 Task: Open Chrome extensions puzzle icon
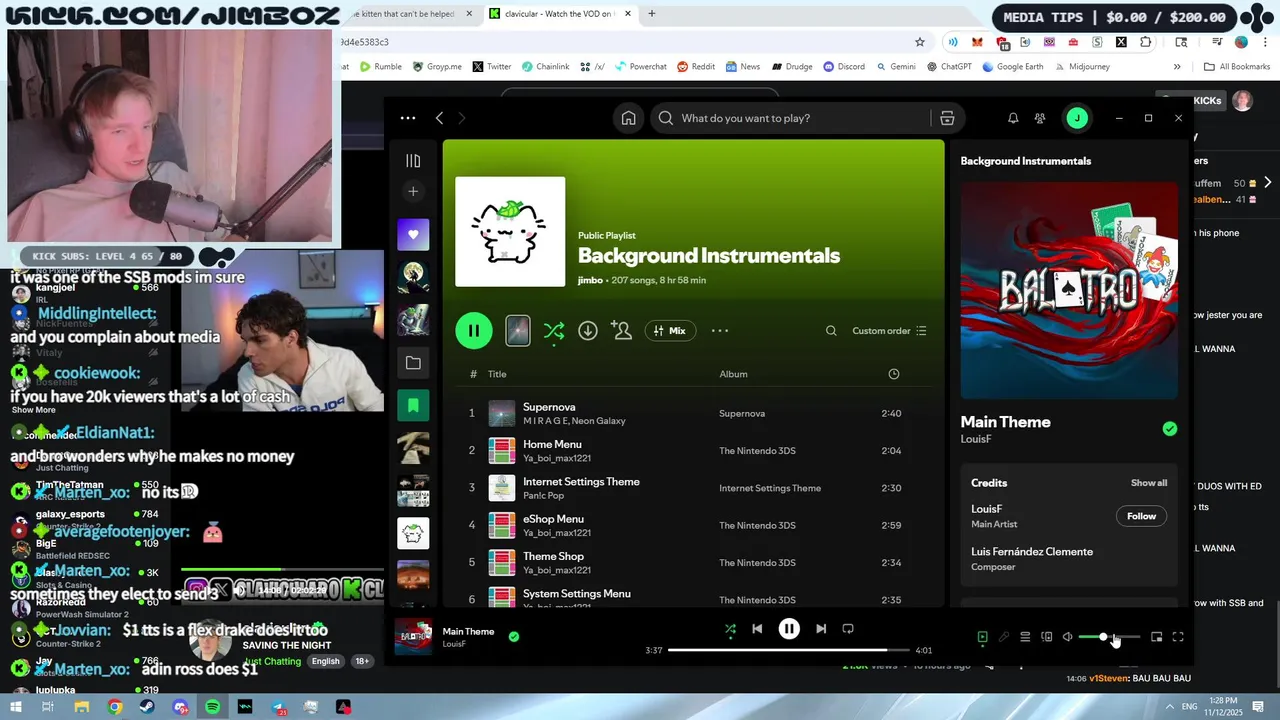1146,42
